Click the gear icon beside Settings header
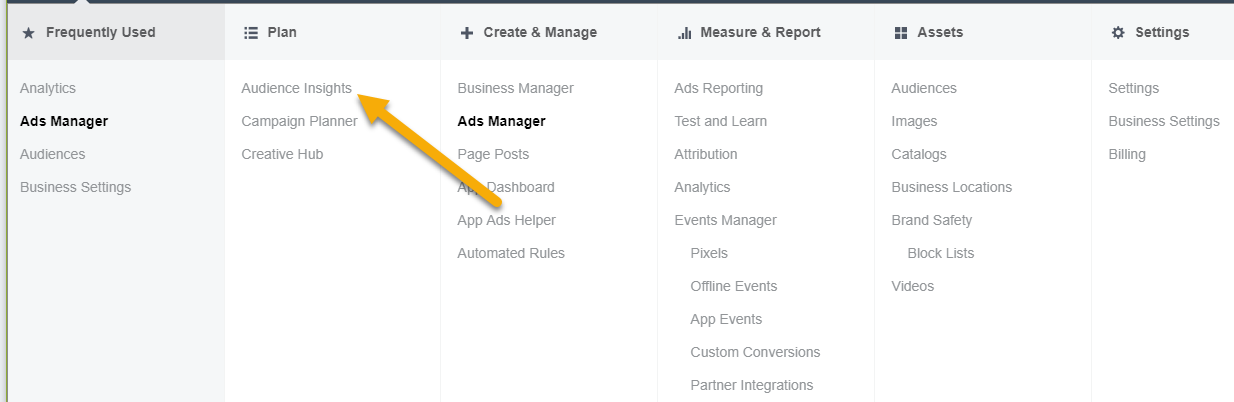The height and width of the screenshot is (402, 1234). [x=1118, y=33]
